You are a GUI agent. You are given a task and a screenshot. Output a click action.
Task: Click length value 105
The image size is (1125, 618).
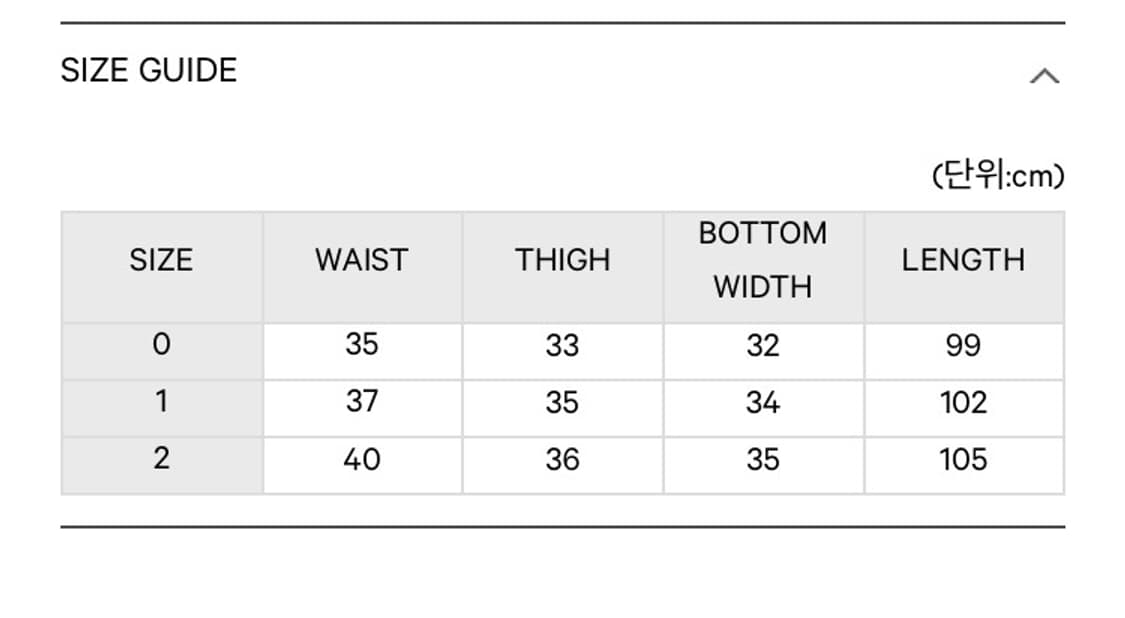point(963,459)
